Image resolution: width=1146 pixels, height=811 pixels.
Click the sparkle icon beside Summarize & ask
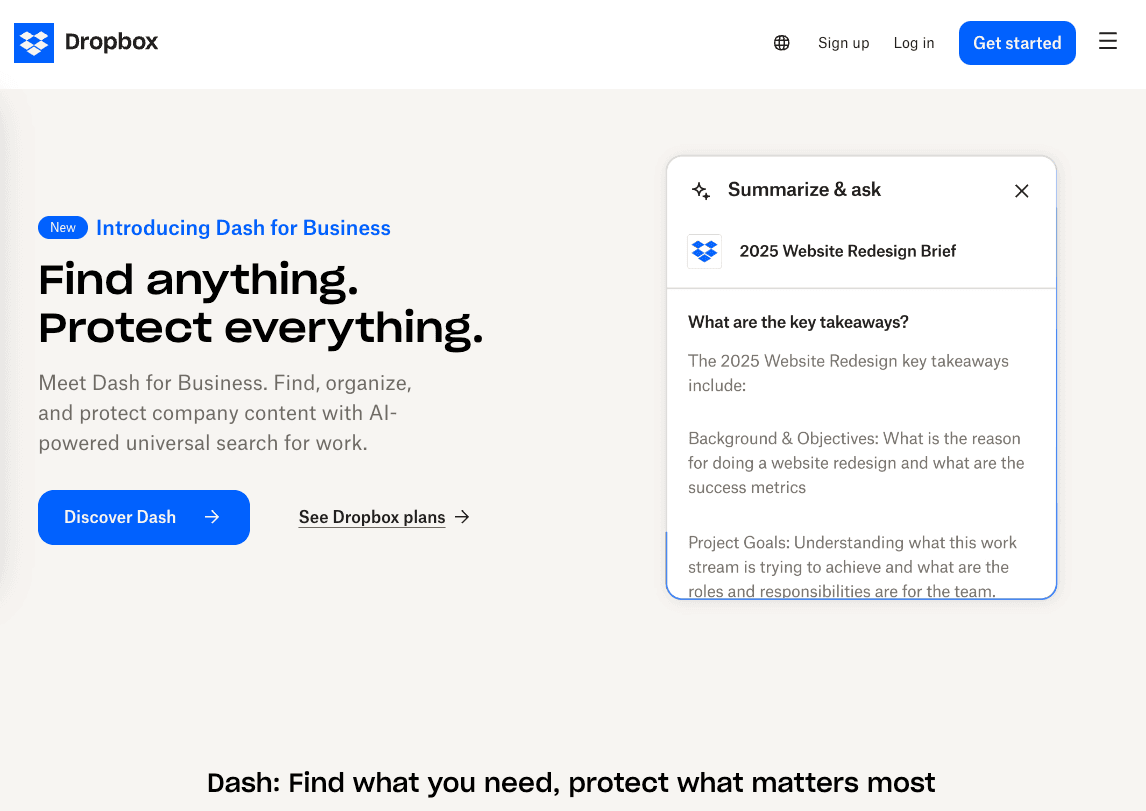(701, 190)
